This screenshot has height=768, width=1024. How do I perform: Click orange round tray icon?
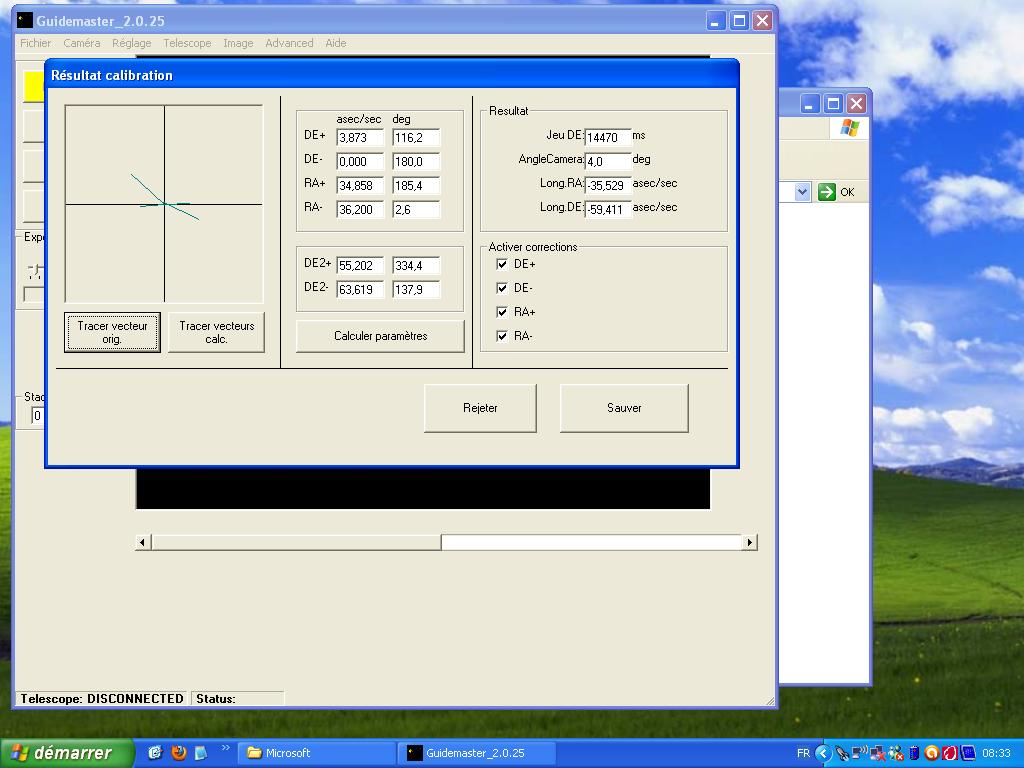click(932, 754)
